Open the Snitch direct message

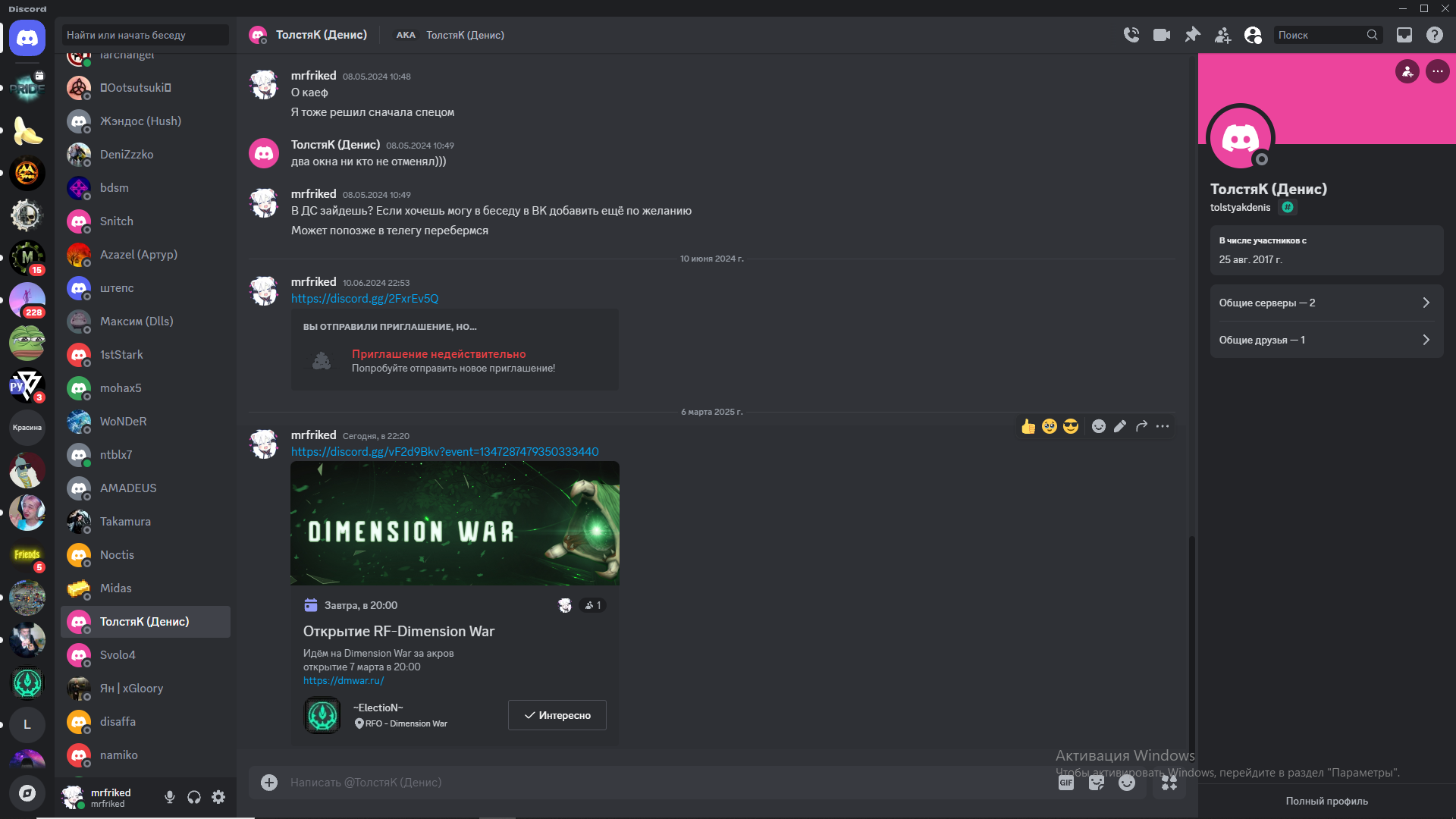pyautogui.click(x=146, y=221)
